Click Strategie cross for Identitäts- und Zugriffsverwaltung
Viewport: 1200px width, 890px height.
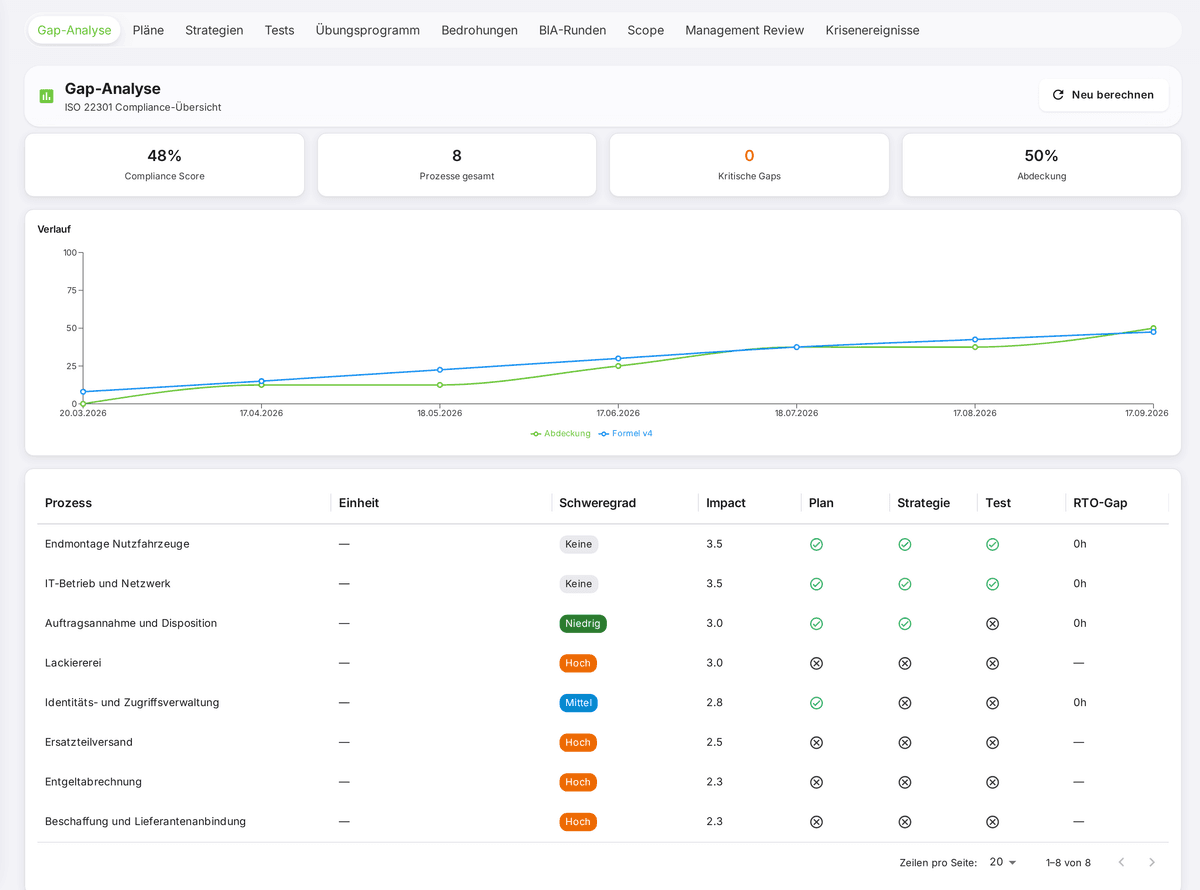904,703
